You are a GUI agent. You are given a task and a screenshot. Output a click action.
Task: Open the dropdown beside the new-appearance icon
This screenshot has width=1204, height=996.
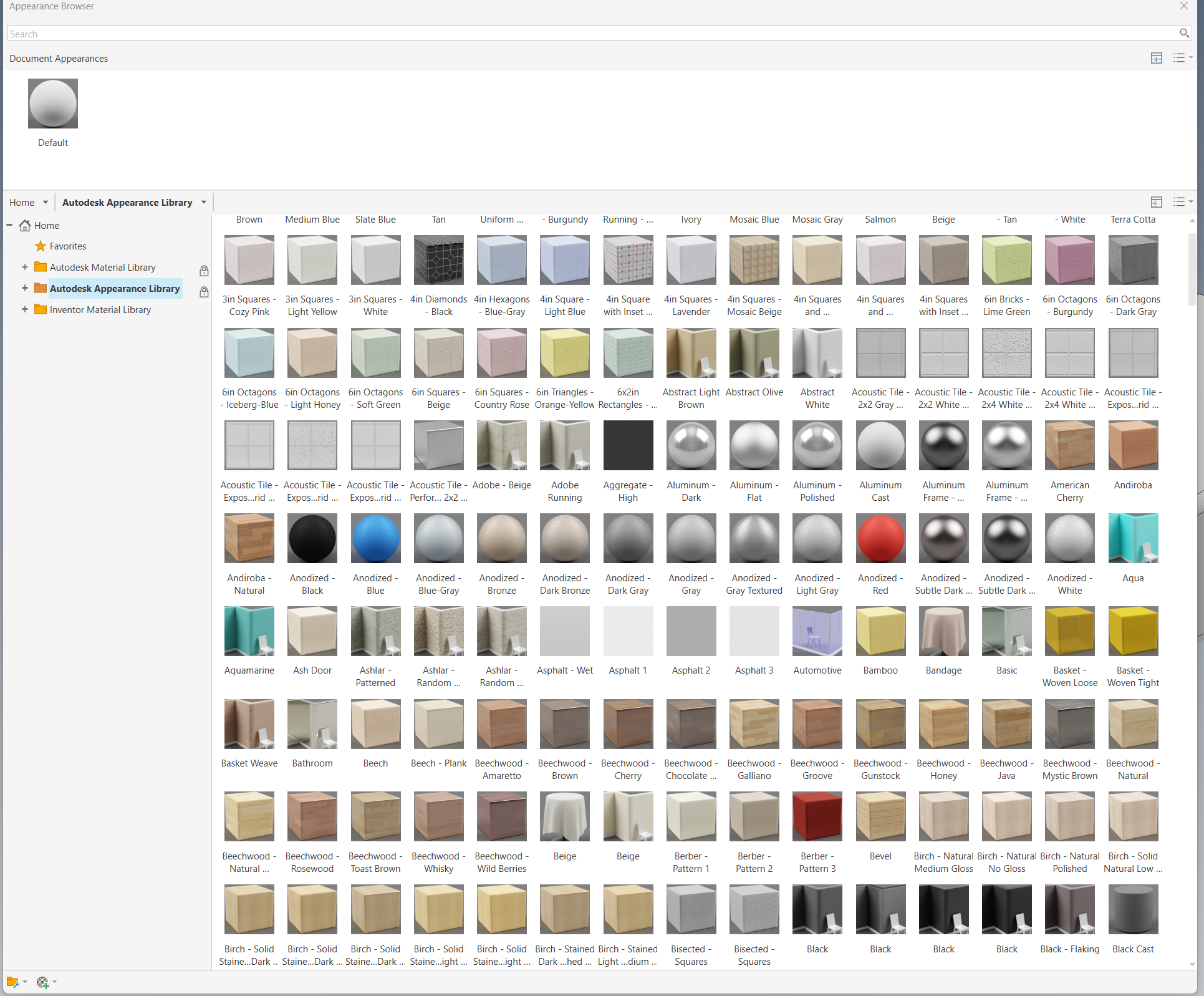(x=53, y=982)
